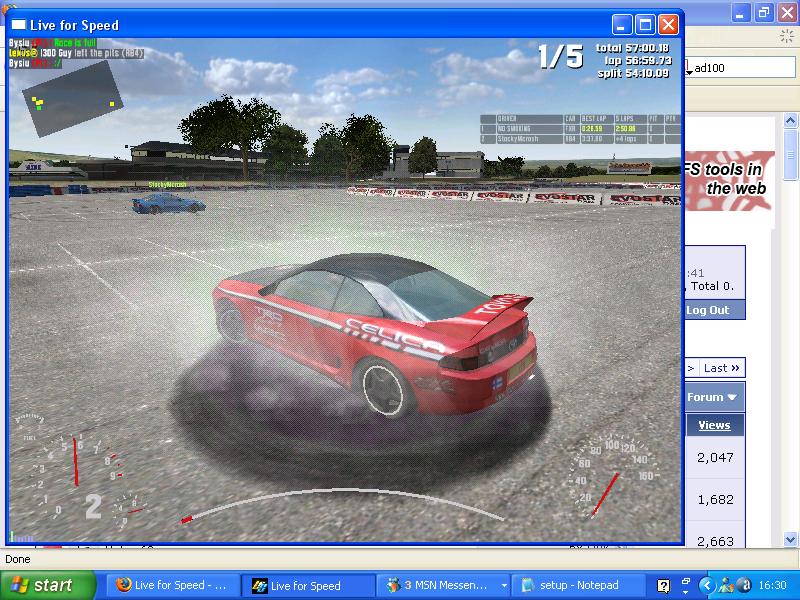The width and height of the screenshot is (800, 600).
Task: Click the browser scrollbar up arrow
Action: click(x=790, y=121)
